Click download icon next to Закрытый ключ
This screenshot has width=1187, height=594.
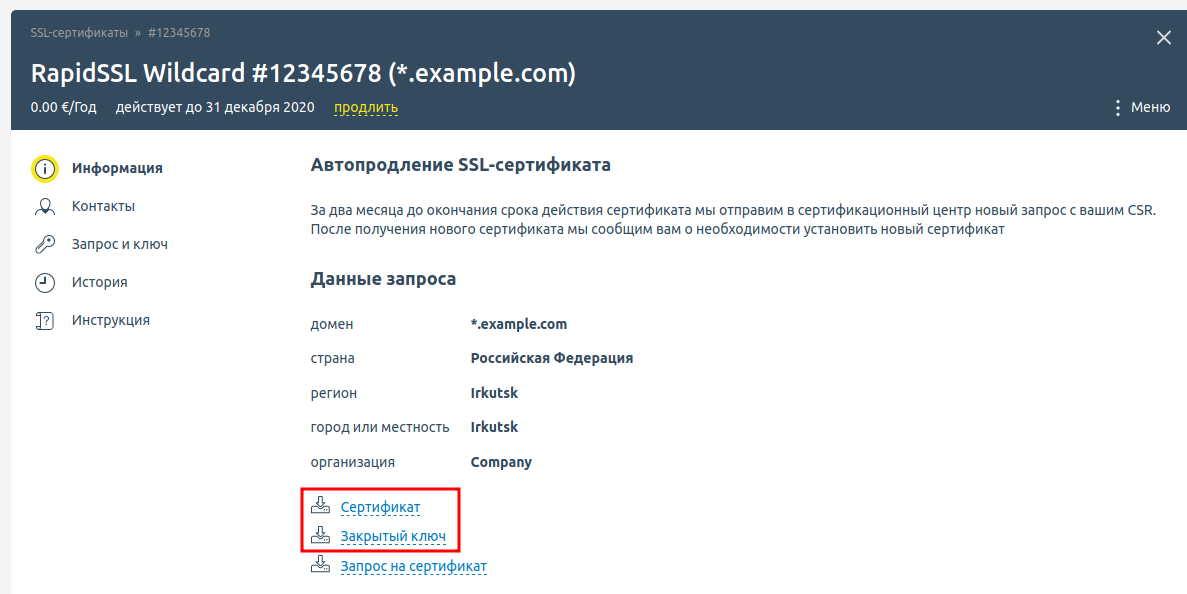click(320, 536)
